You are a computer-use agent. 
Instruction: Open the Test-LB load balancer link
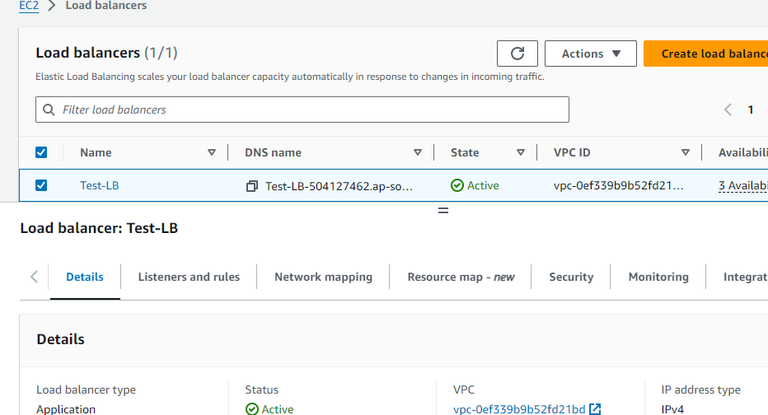click(100, 186)
